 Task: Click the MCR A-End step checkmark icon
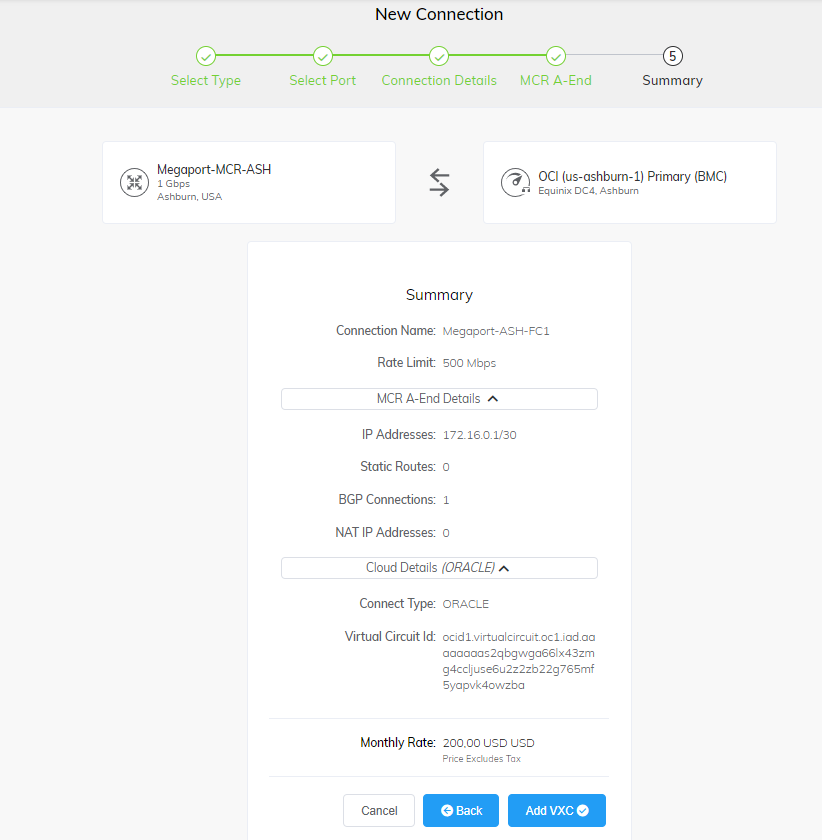pos(556,56)
